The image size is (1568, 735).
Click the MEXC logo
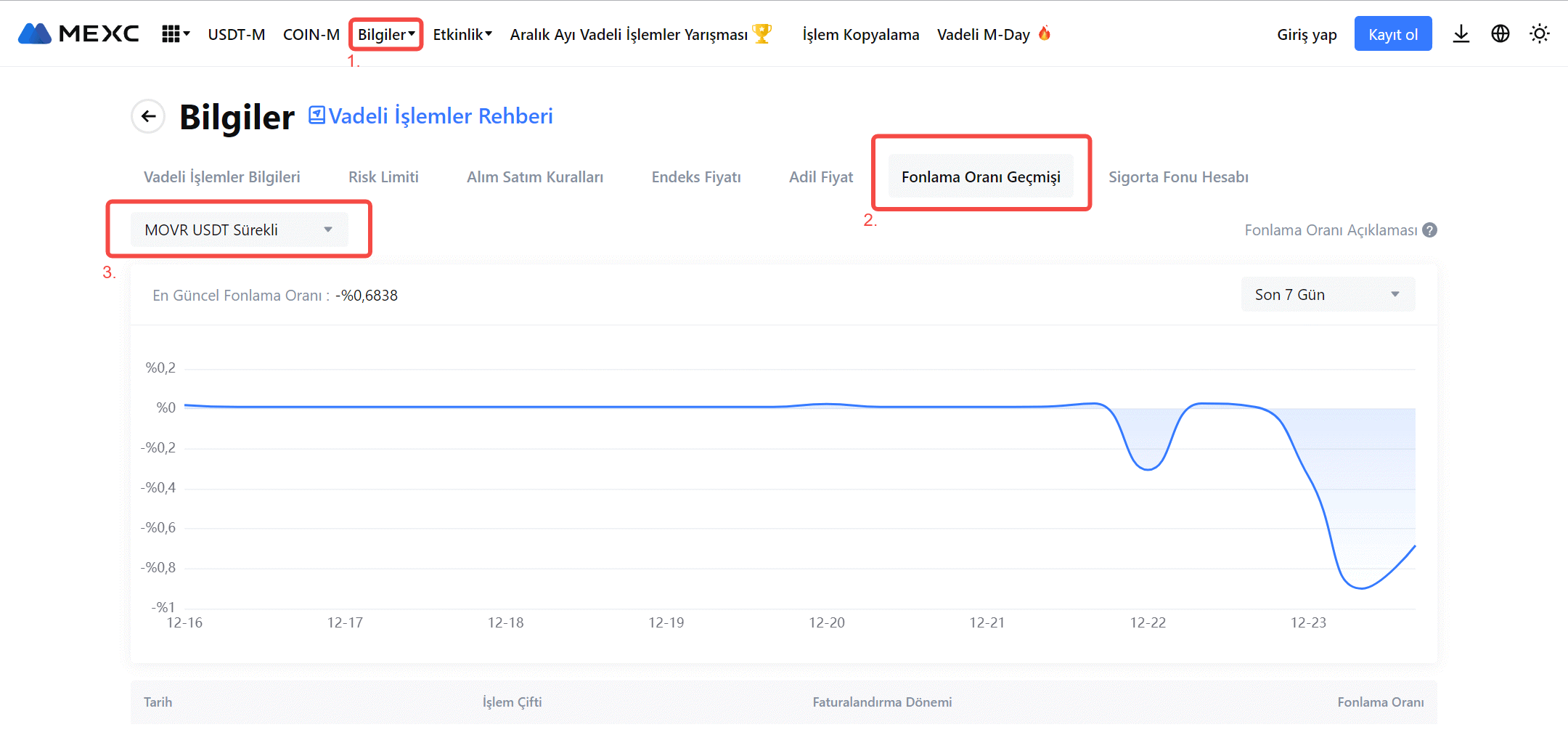[78, 33]
